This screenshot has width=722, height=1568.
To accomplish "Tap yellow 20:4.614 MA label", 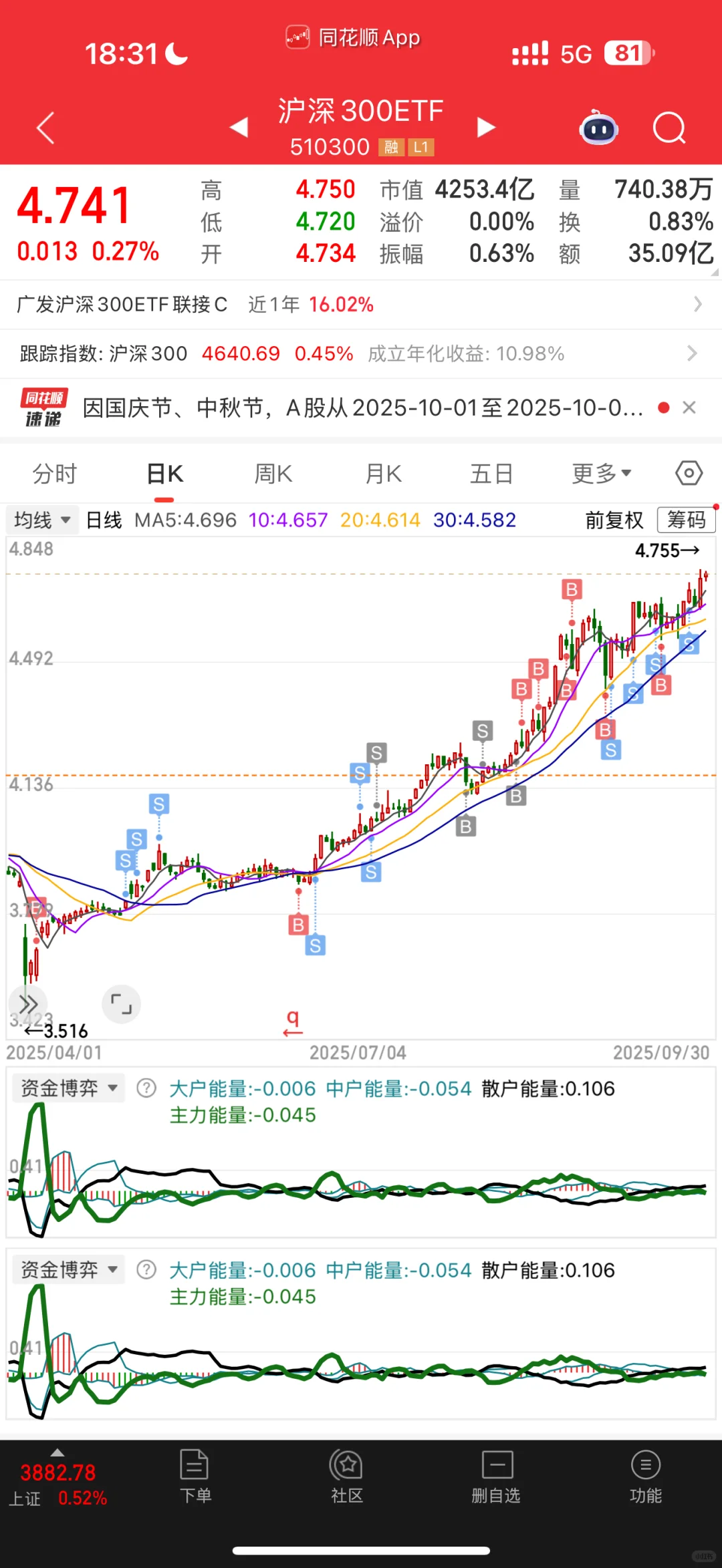I will tap(380, 520).
